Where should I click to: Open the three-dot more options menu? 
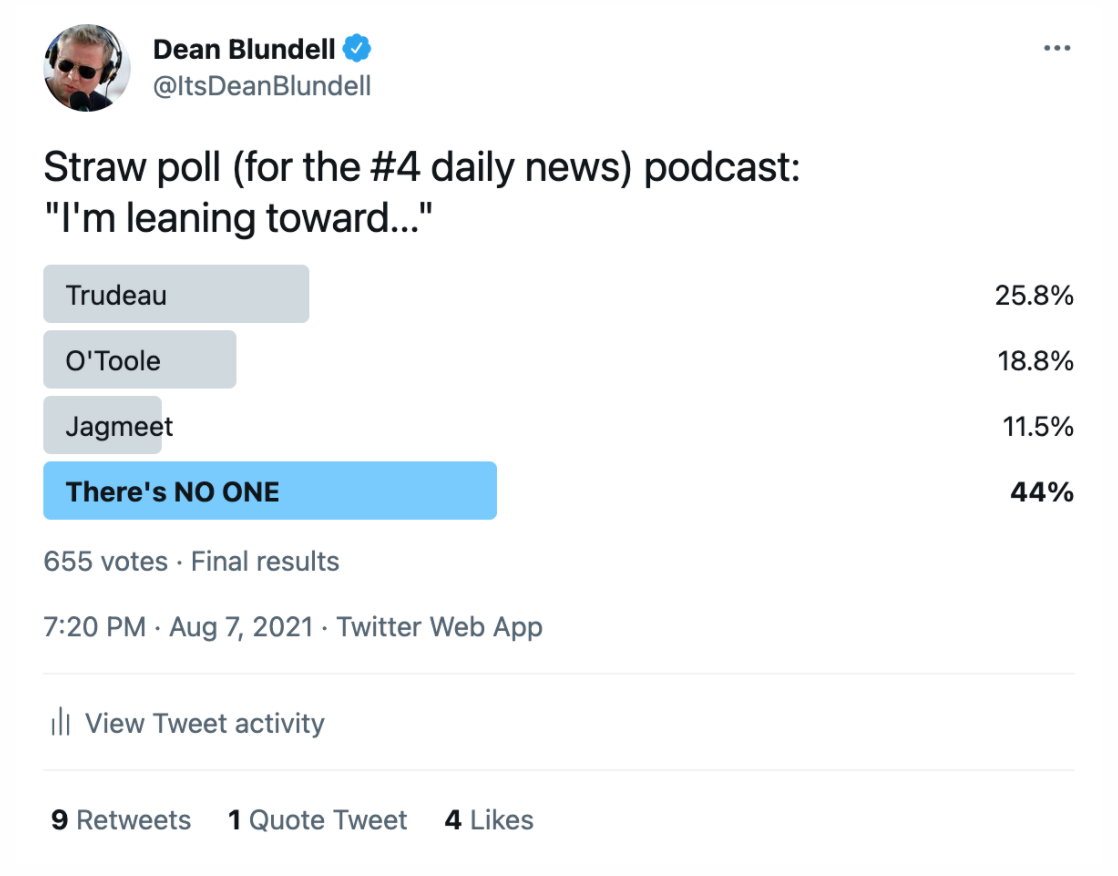click(1057, 48)
